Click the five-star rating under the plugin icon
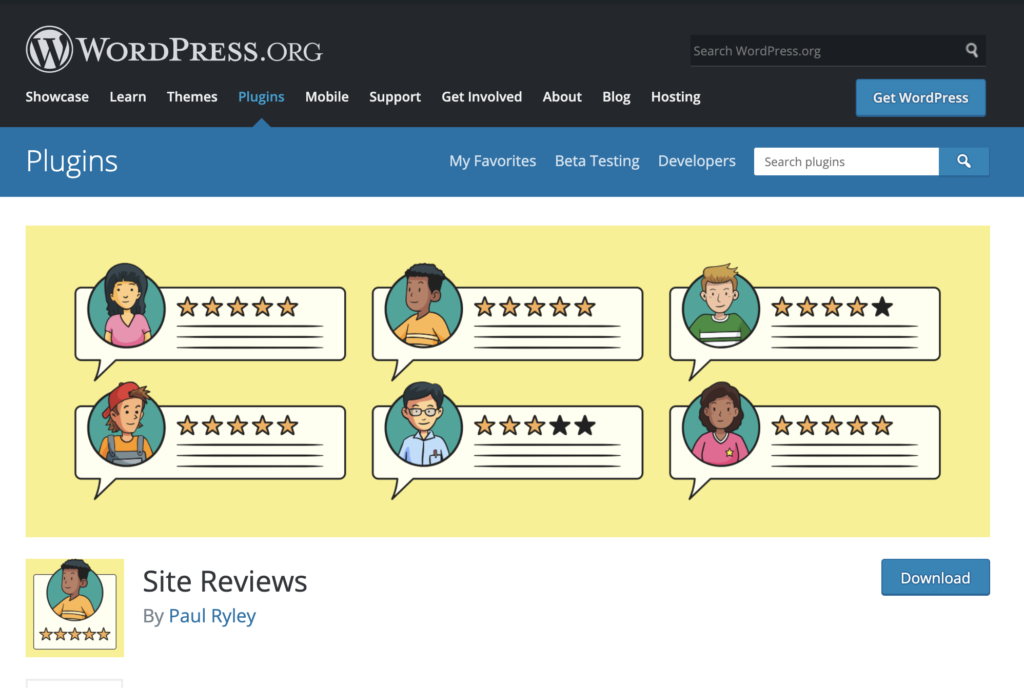Image resolution: width=1024 pixels, height=688 pixels. [x=75, y=634]
